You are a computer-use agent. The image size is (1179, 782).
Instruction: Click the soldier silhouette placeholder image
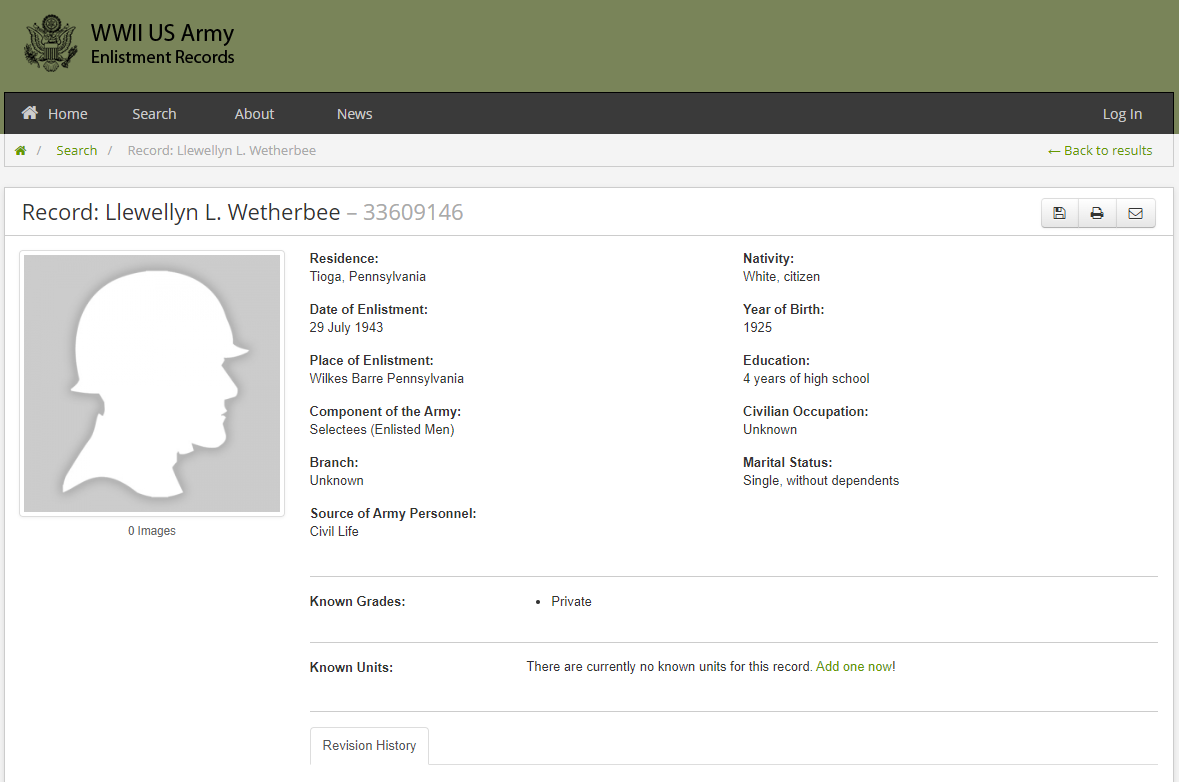152,383
